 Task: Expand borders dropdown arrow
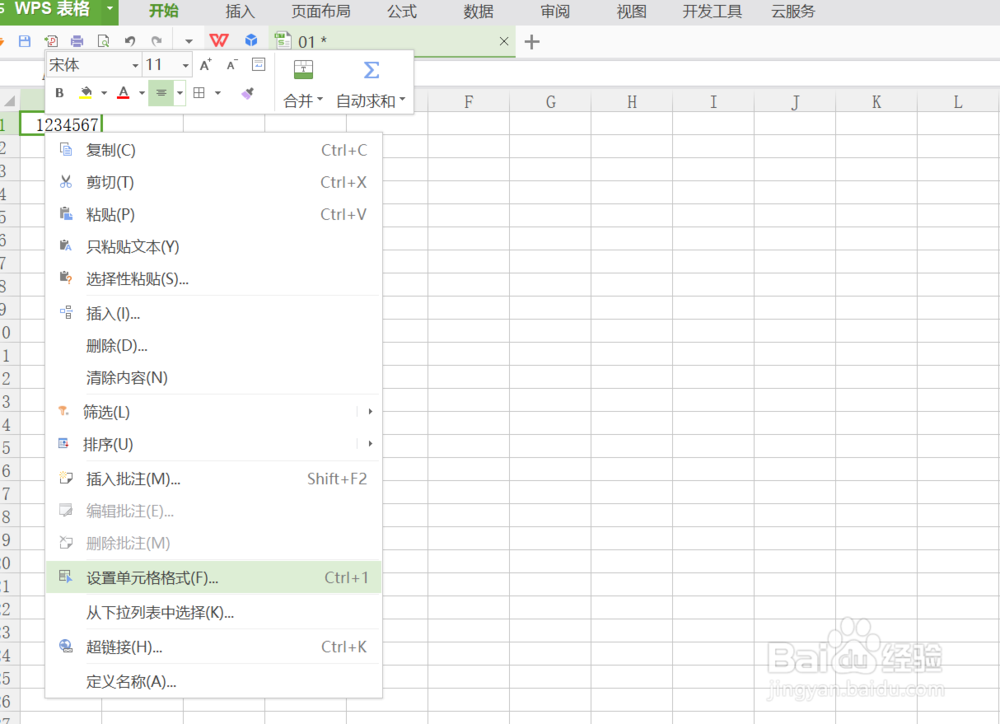tap(217, 93)
